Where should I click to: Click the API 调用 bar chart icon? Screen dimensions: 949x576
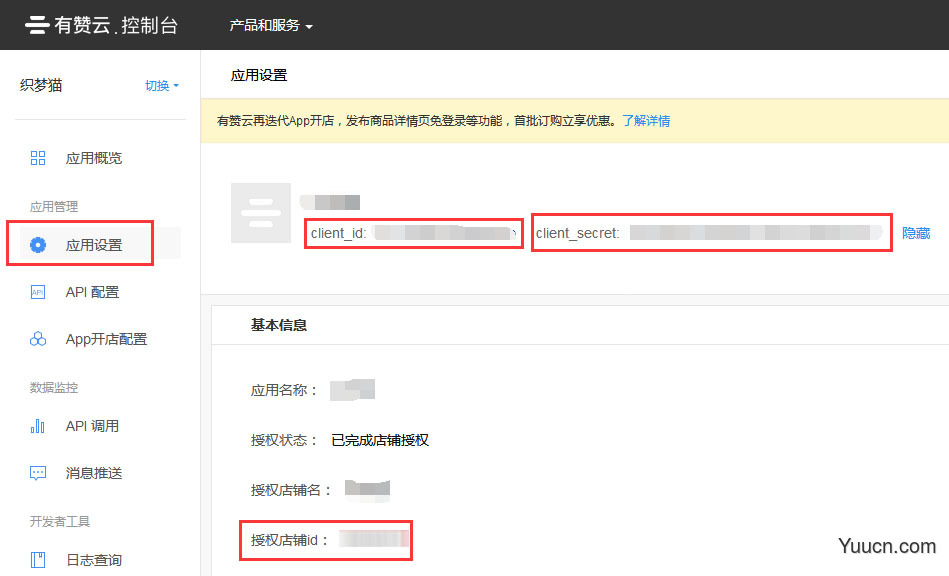[38, 426]
